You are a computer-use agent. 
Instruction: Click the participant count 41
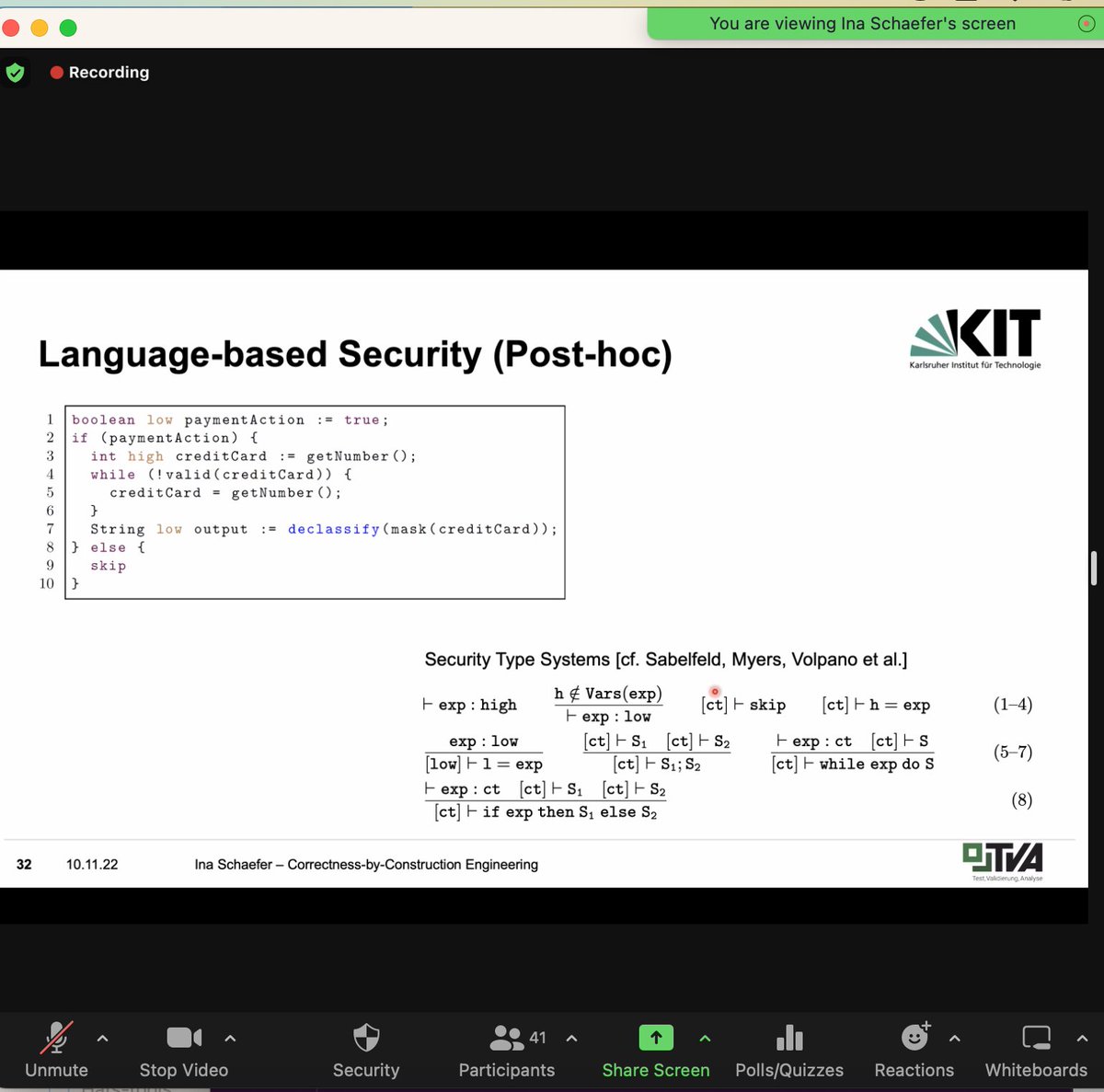(x=536, y=1037)
